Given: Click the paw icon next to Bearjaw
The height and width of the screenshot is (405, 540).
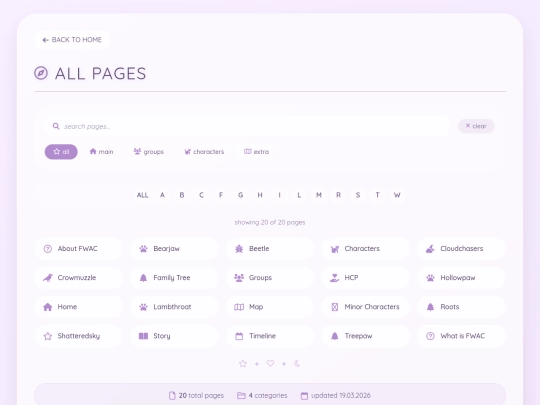Looking at the screenshot, I should [143, 249].
